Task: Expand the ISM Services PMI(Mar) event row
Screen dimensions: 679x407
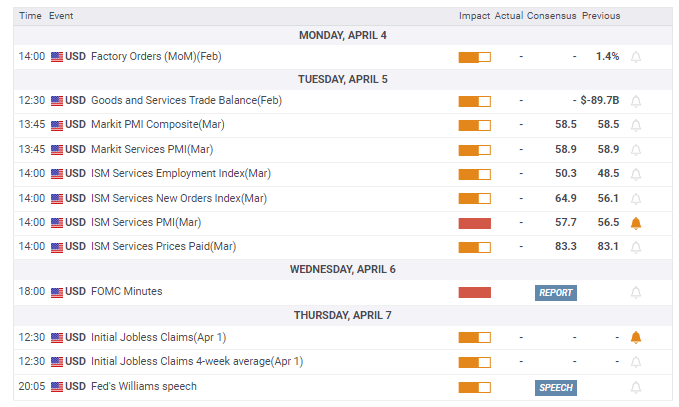Action: tap(146, 223)
